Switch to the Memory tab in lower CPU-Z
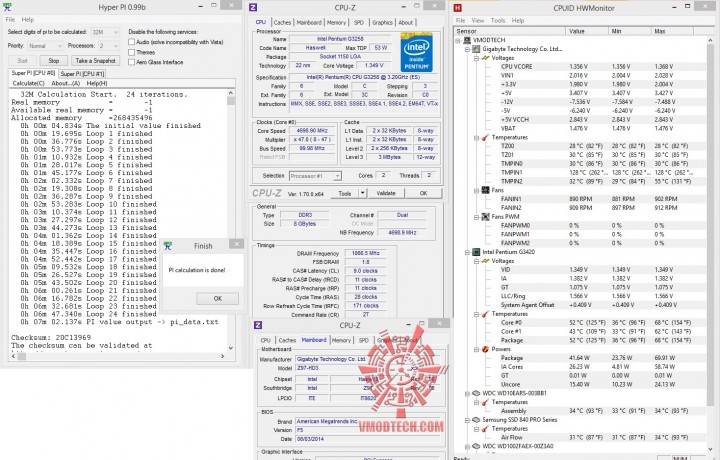The image size is (720, 460). point(341,340)
